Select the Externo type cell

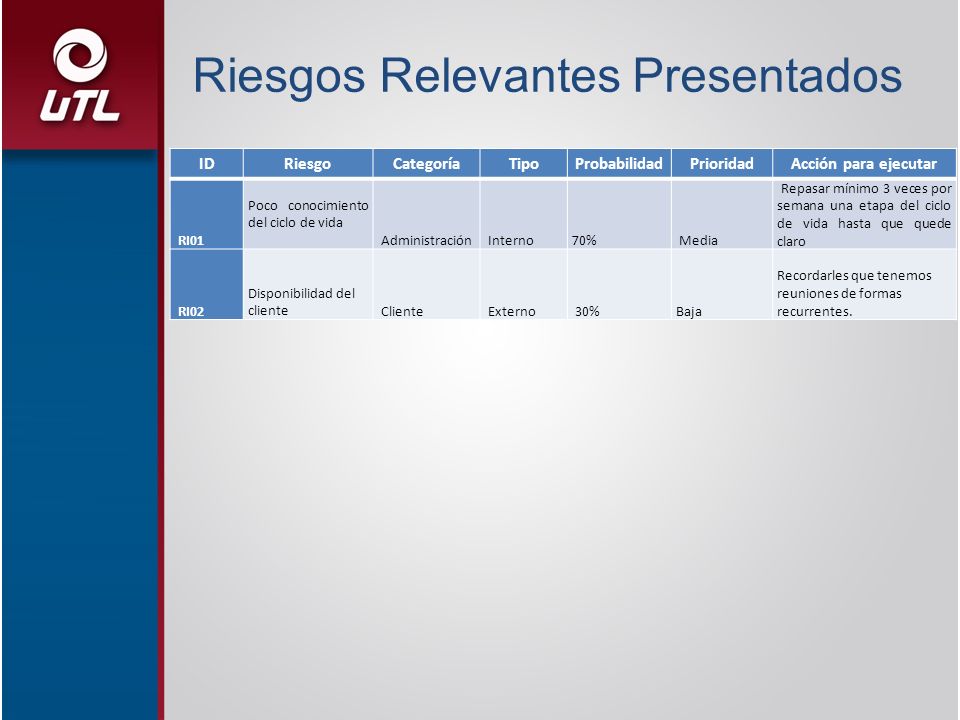[x=523, y=284]
